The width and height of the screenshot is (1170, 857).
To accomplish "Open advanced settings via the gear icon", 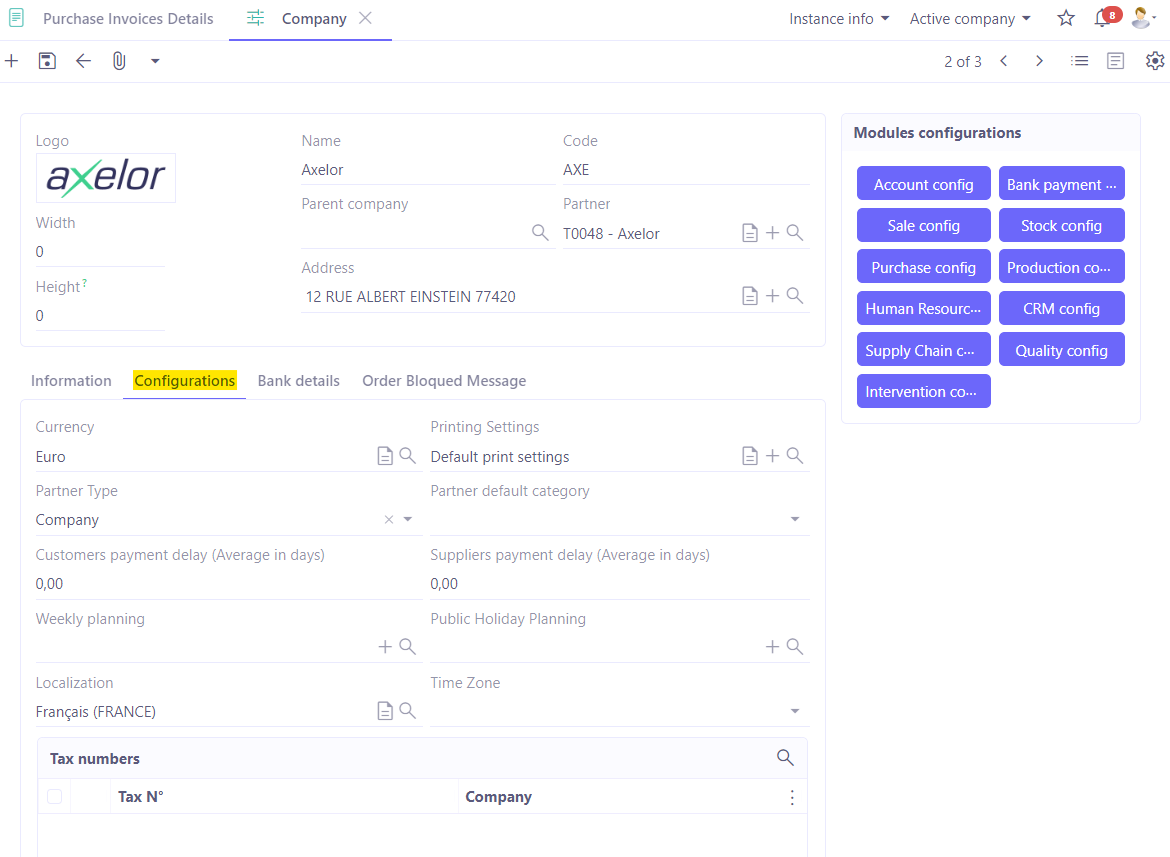I will point(1155,61).
